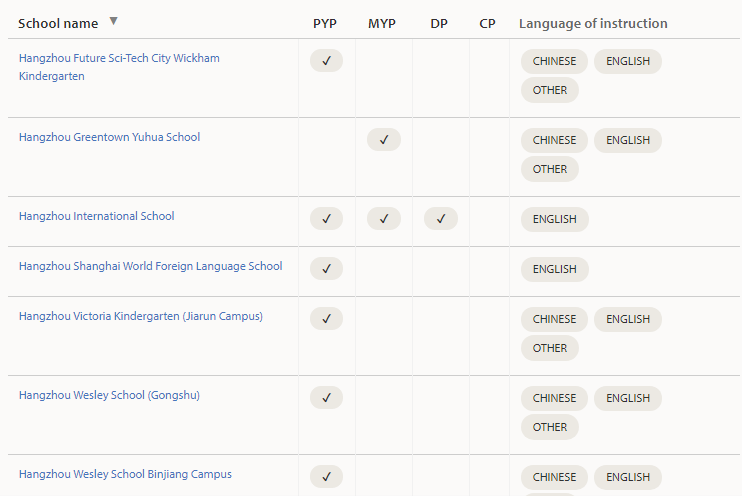Click PYP checkmark for Wesley School (Gongshu)

[327, 398]
